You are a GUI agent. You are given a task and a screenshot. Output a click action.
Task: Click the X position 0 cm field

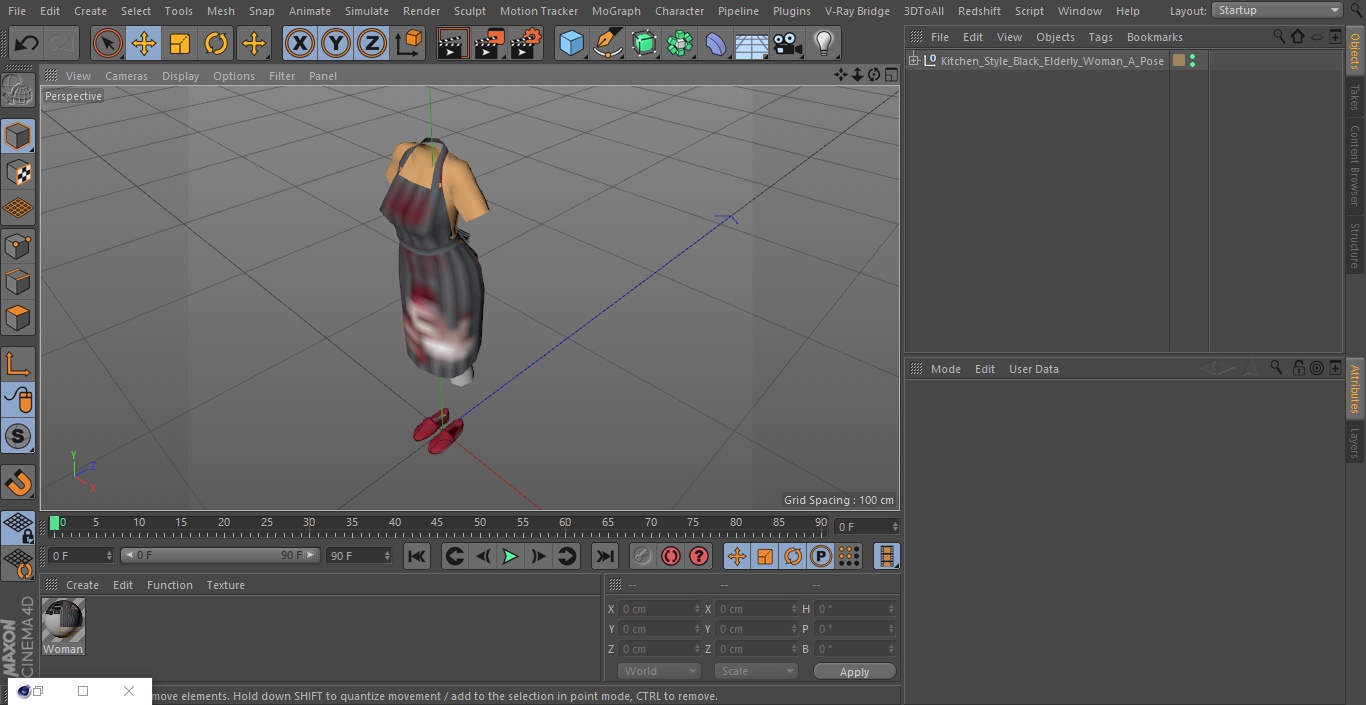659,608
